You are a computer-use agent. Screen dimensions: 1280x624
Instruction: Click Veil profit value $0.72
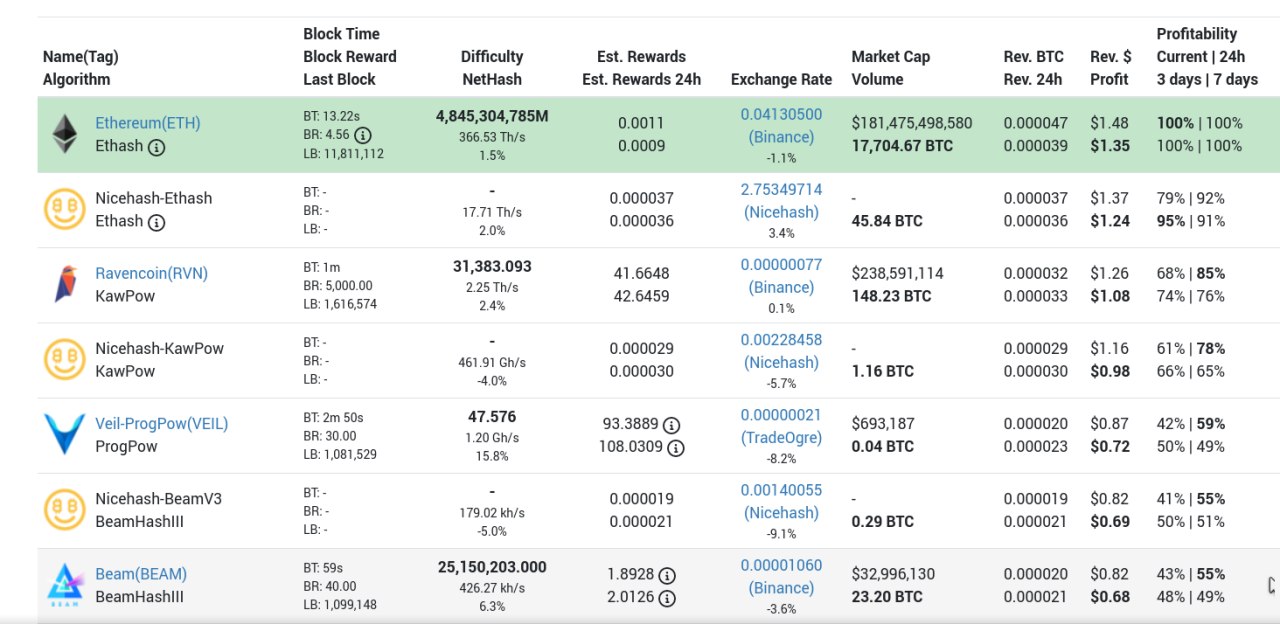pos(1110,446)
